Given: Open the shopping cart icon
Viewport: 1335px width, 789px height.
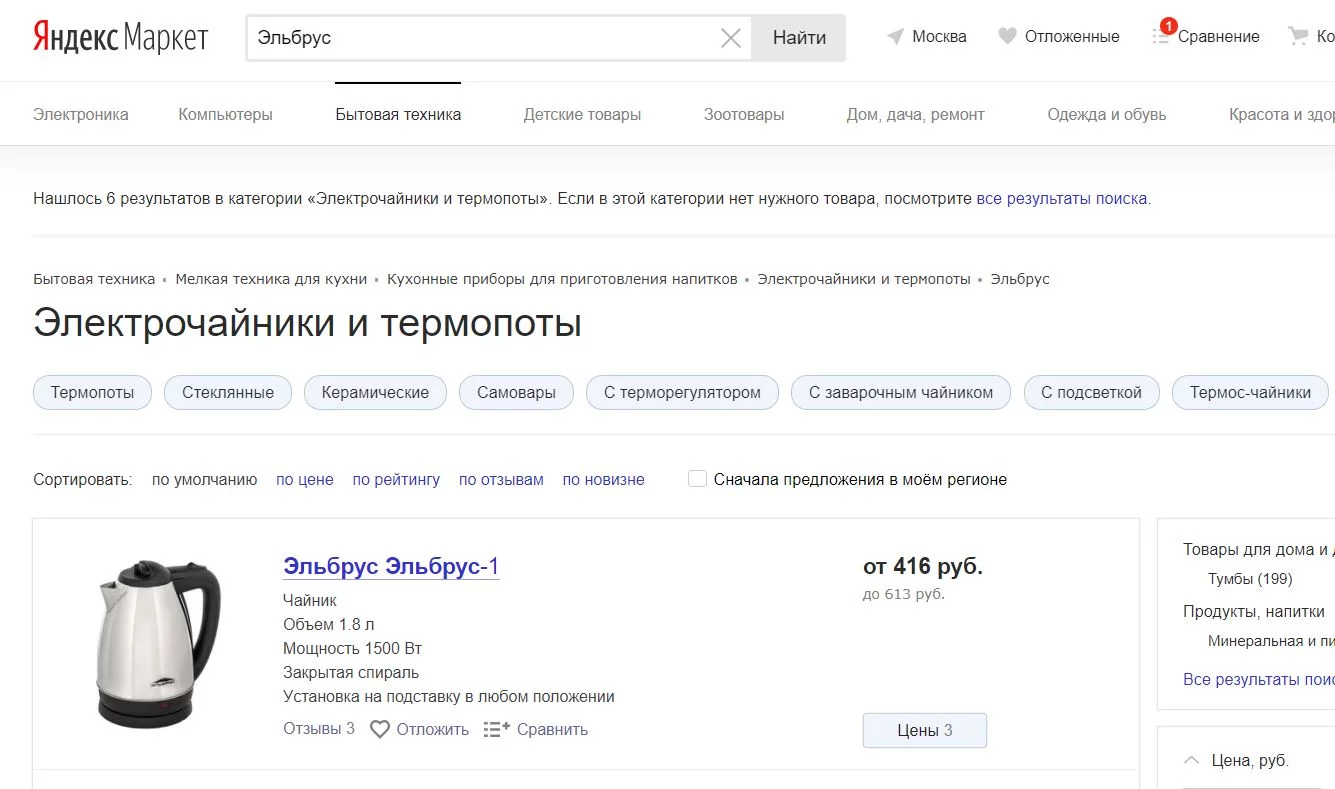Looking at the screenshot, I should (x=1298, y=37).
